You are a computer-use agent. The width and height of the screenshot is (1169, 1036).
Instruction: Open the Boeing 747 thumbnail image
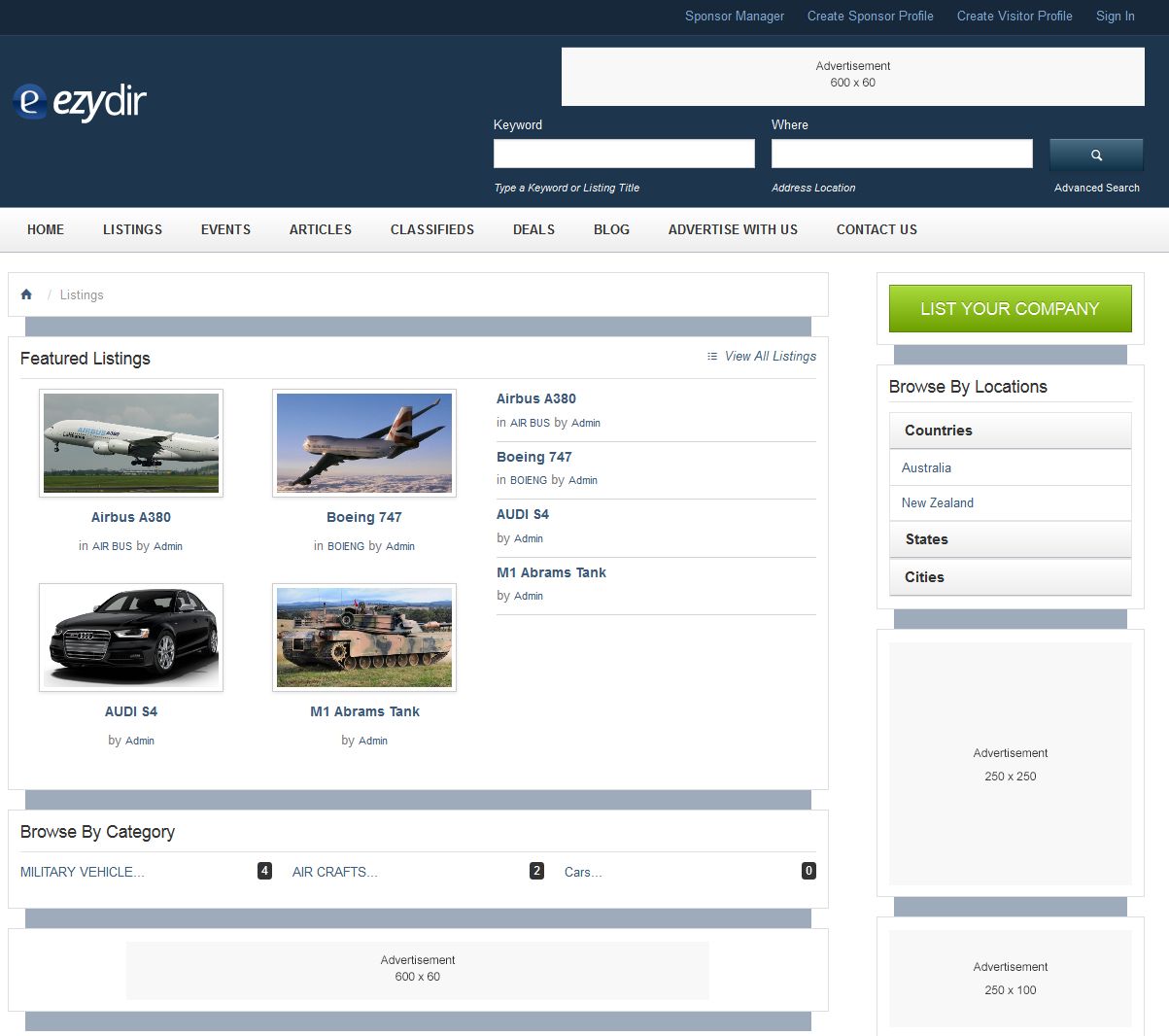(364, 443)
